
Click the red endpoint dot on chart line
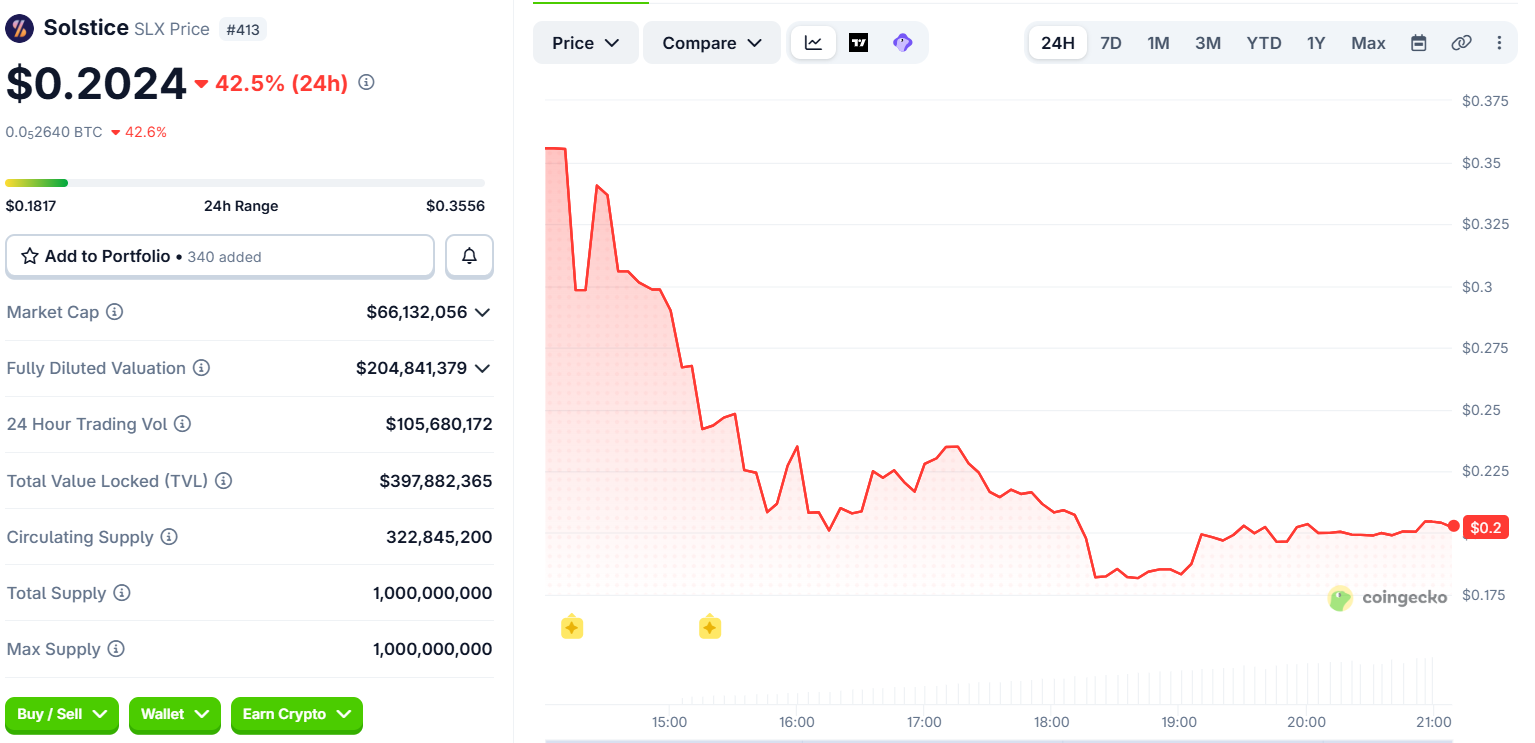[x=1453, y=526]
